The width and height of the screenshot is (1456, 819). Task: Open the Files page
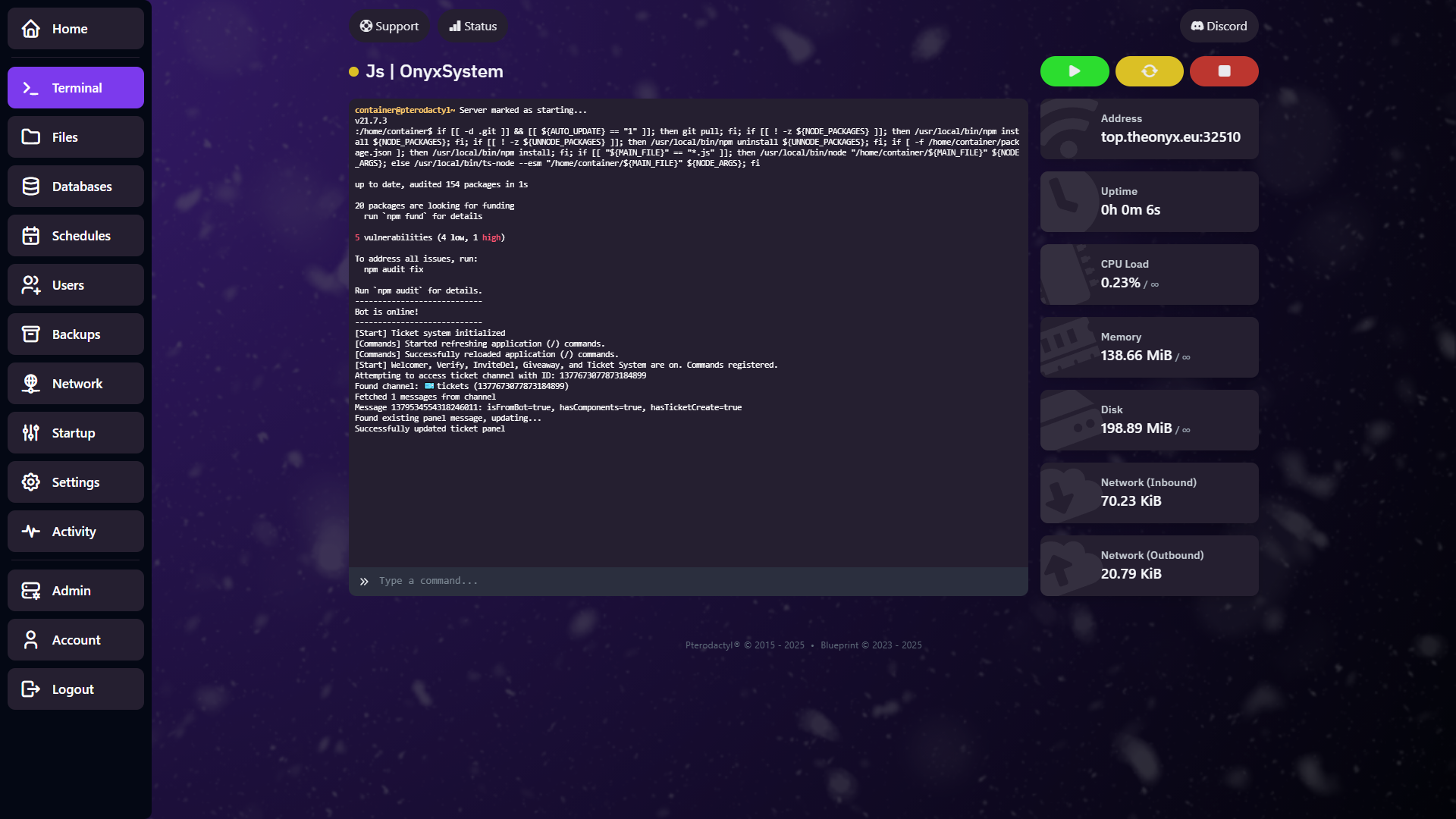(x=76, y=137)
